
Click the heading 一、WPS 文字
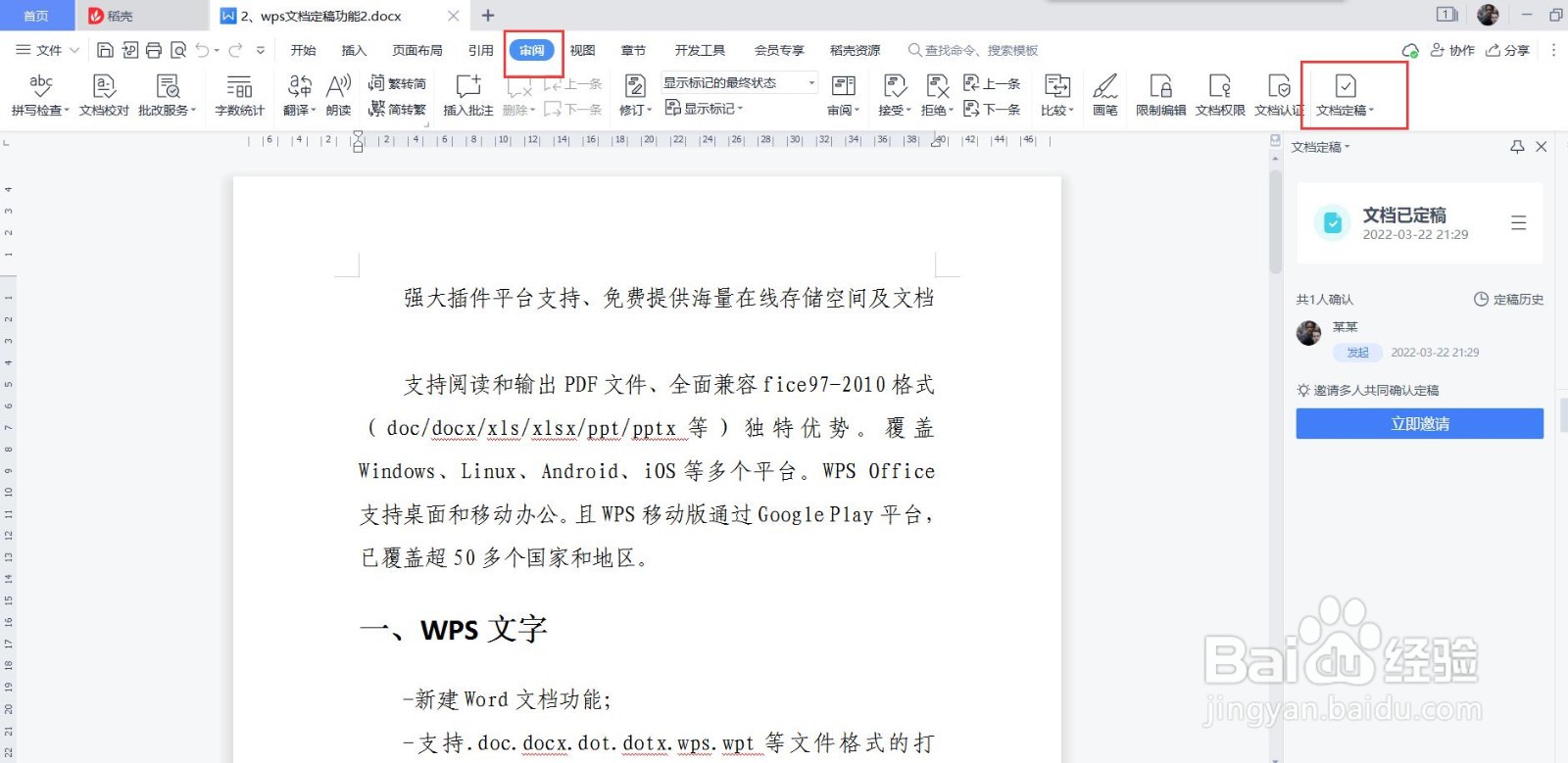[x=453, y=629]
